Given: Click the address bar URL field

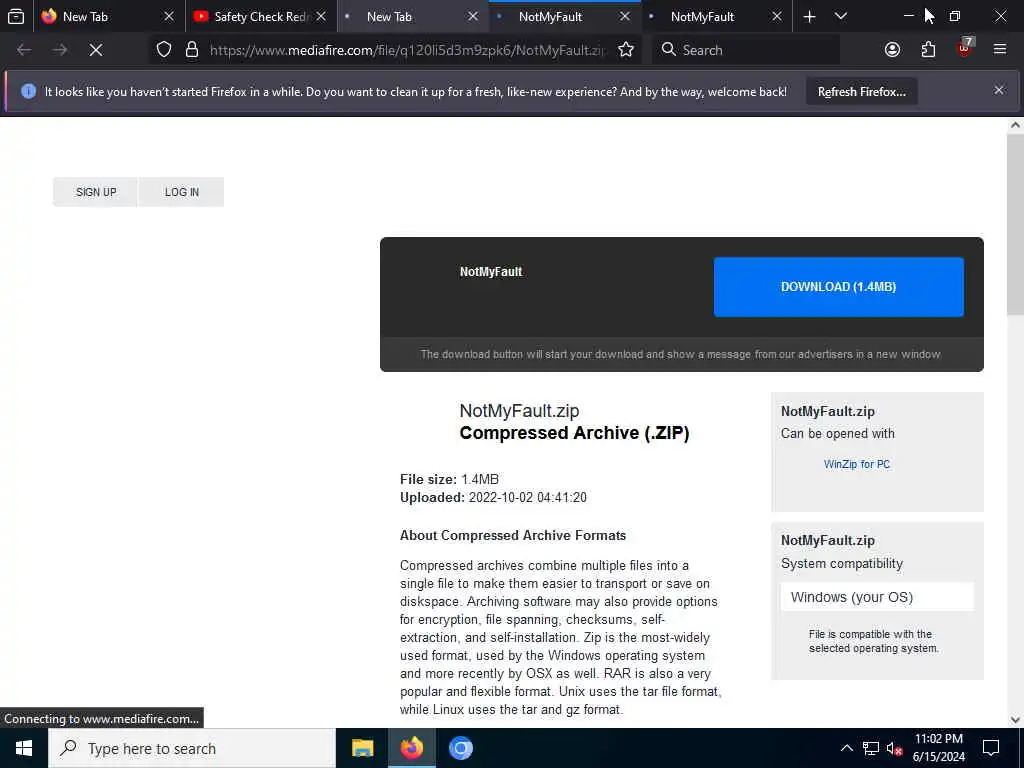Looking at the screenshot, I should tap(406, 50).
